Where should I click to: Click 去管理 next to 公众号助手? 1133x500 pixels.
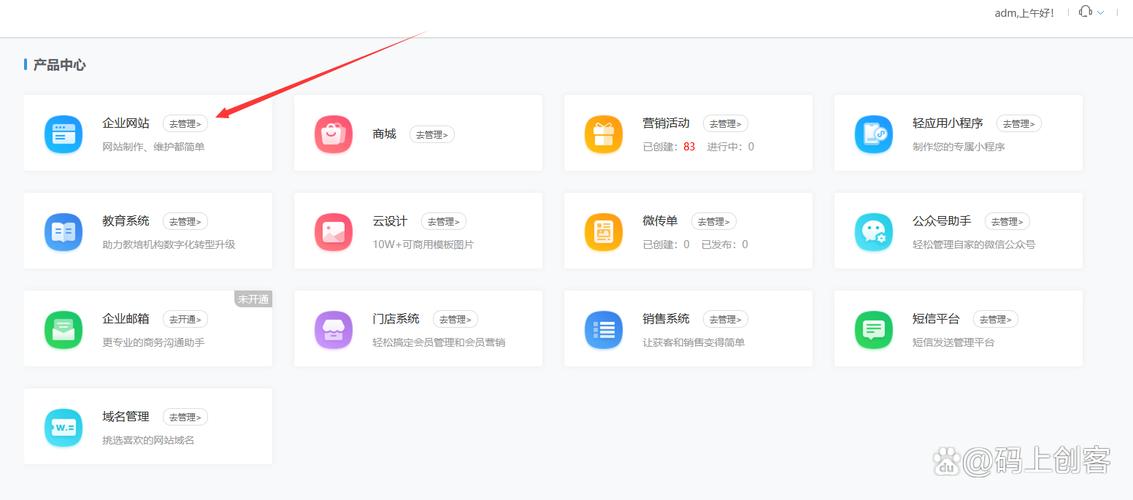[1007, 221]
